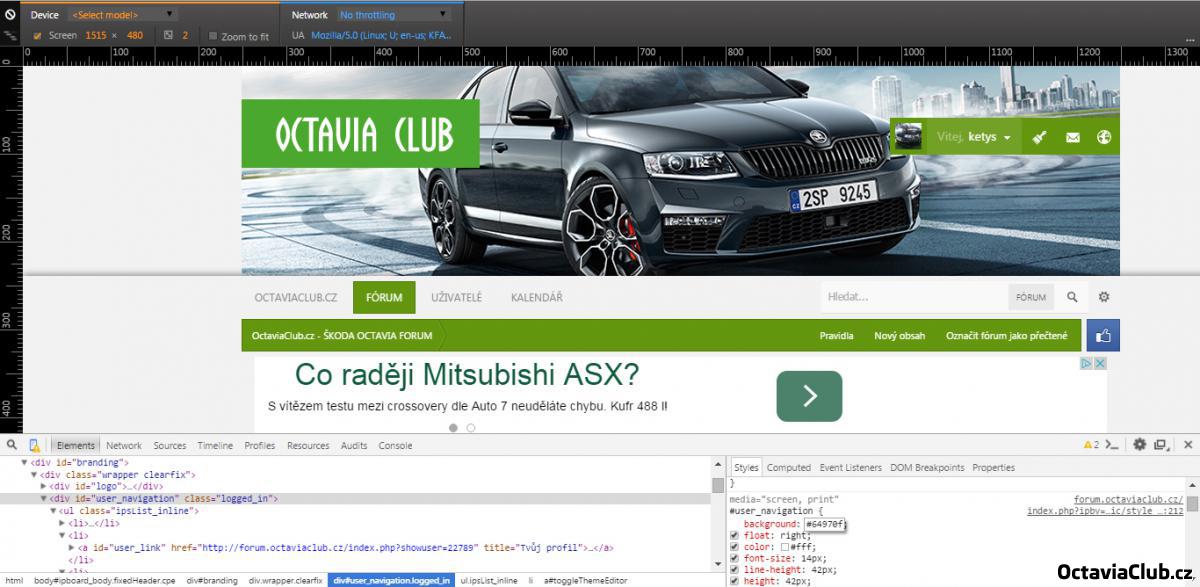The image size is (1200, 587).
Task: Click the magnifier search icon beside FÓRUM
Action: pyautogui.click(x=1071, y=297)
